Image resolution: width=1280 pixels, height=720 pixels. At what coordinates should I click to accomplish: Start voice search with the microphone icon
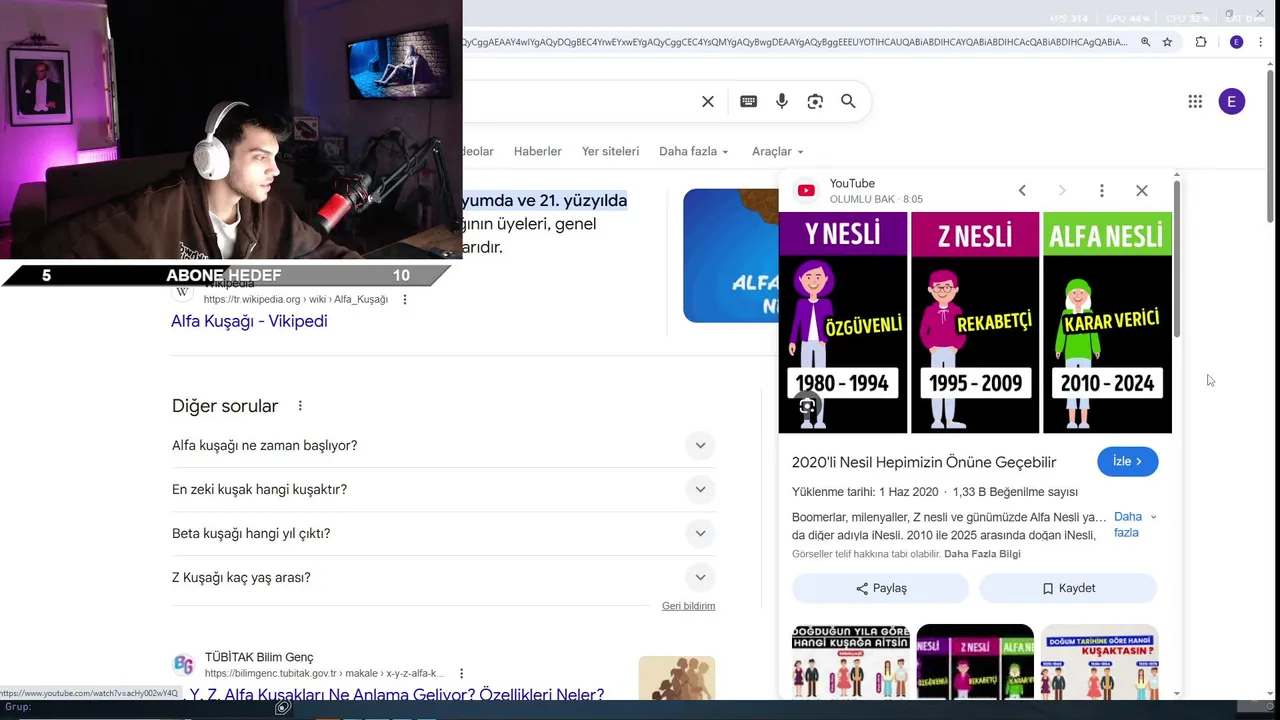[782, 101]
